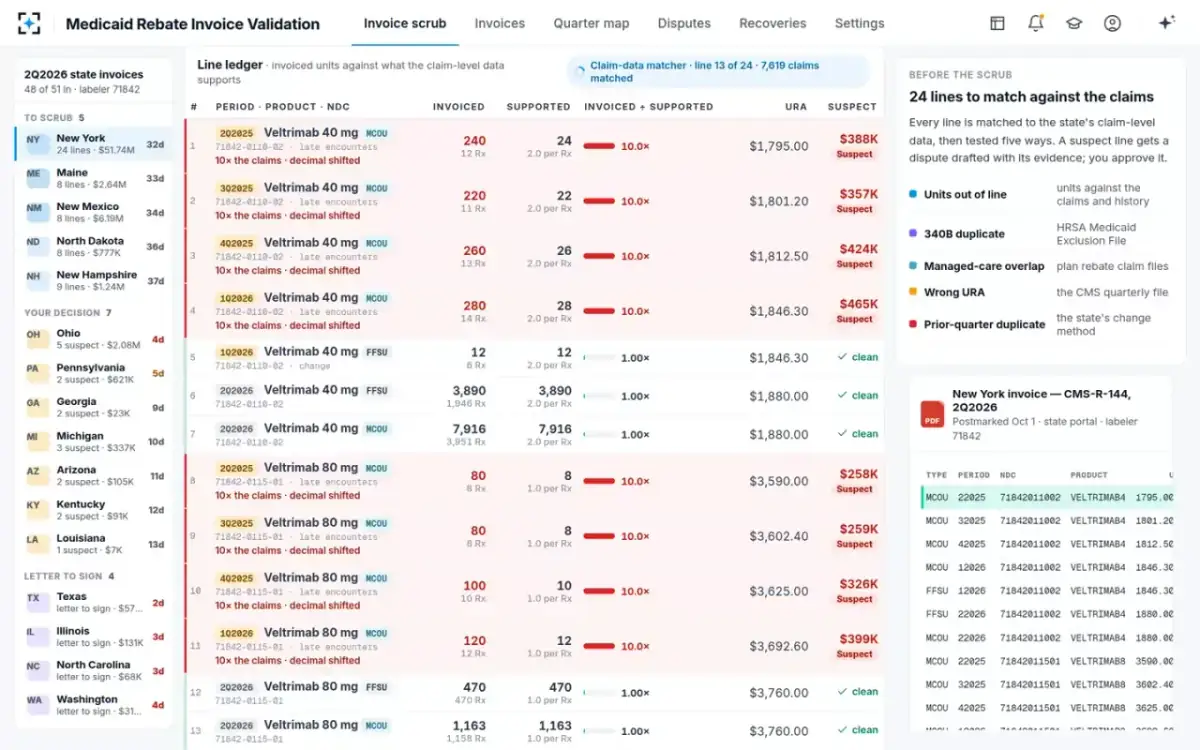
Task: Click the FFSU 12026 invoice row
Action: [x=1045, y=591]
